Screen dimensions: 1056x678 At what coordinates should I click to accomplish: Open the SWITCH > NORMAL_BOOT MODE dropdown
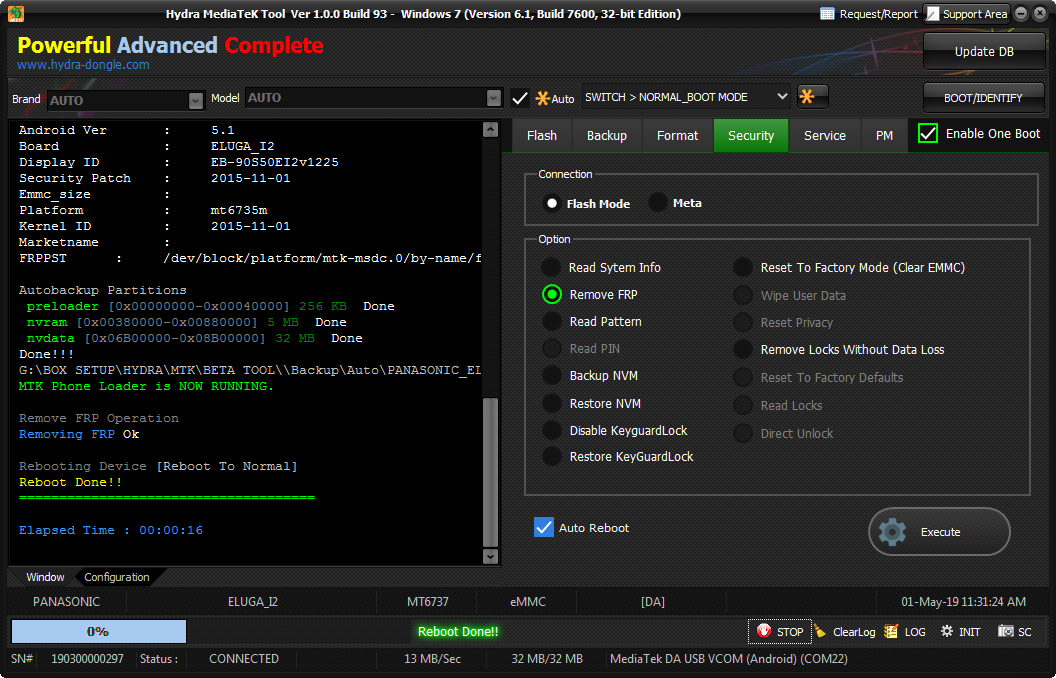click(686, 97)
